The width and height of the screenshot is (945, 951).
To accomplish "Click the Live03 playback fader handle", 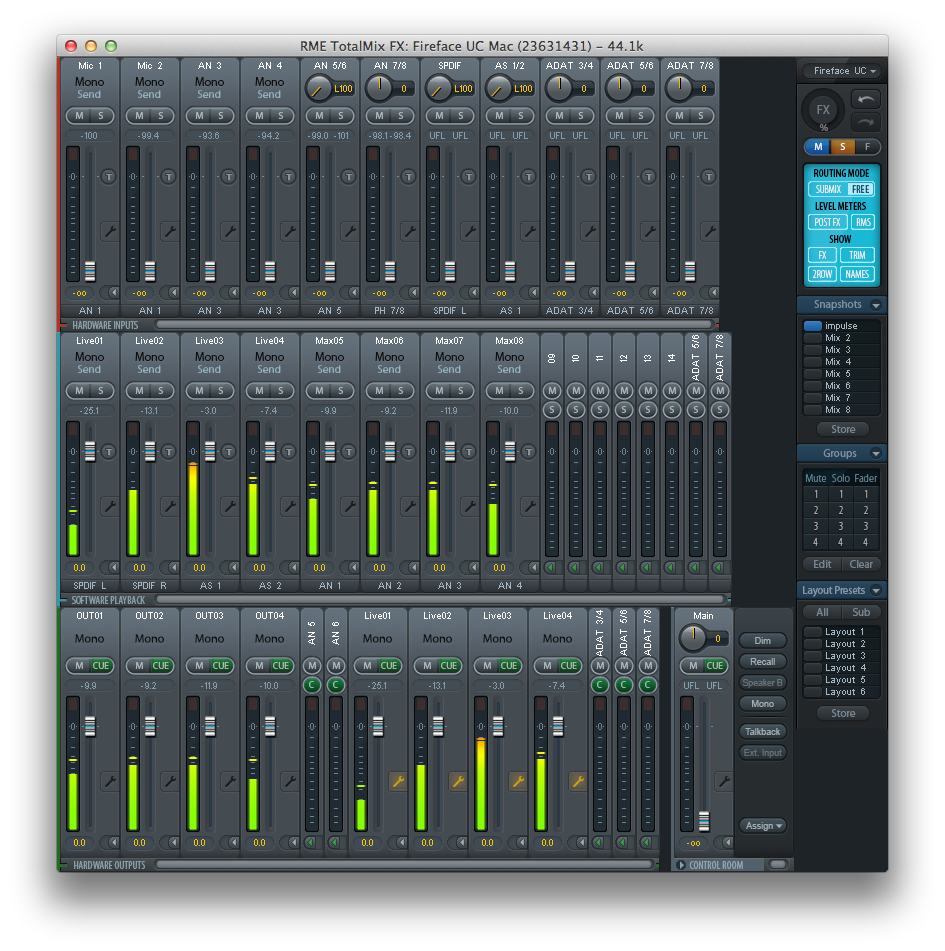I will click(x=210, y=451).
